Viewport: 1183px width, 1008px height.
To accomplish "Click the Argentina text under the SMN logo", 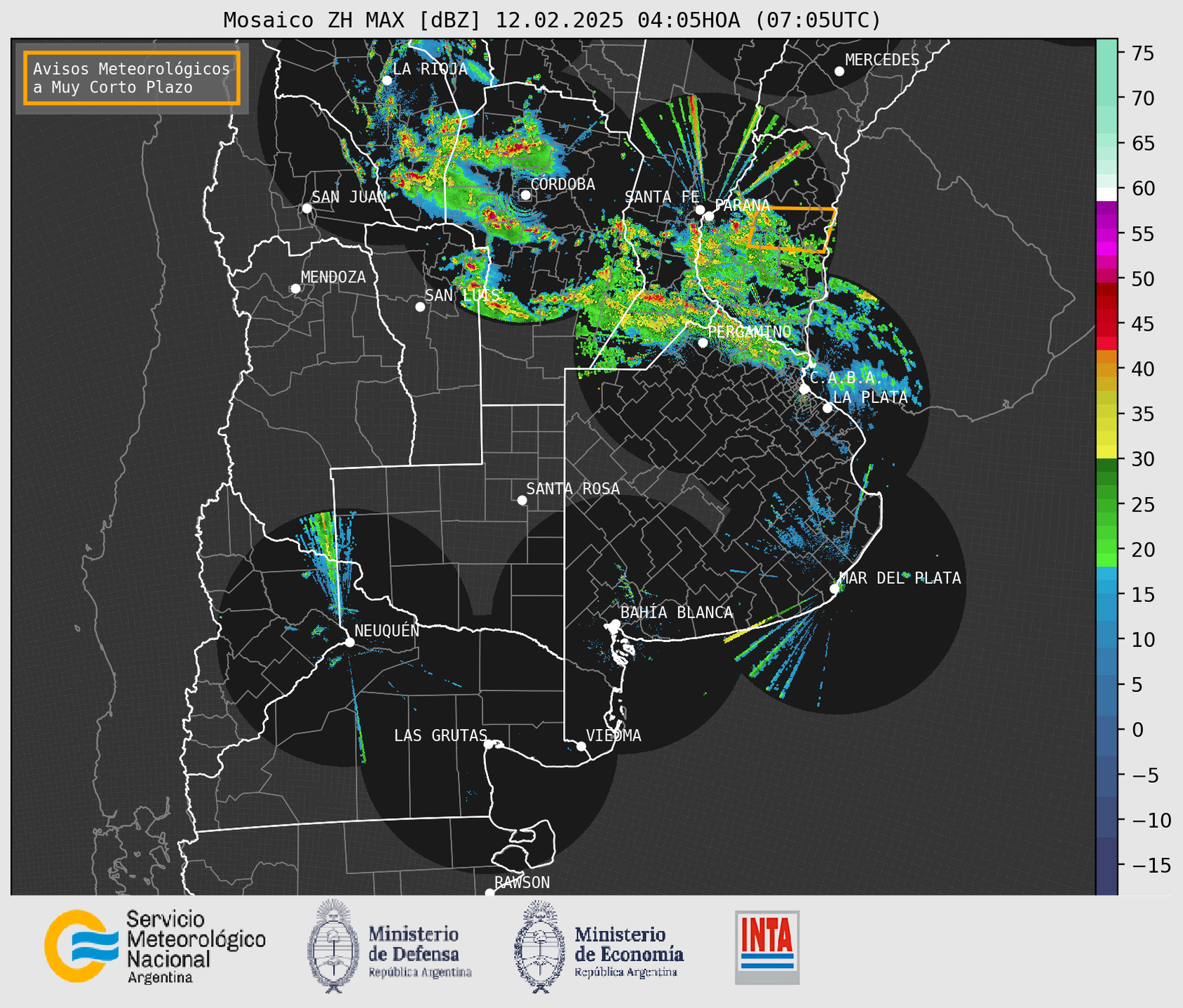I will click(160, 977).
